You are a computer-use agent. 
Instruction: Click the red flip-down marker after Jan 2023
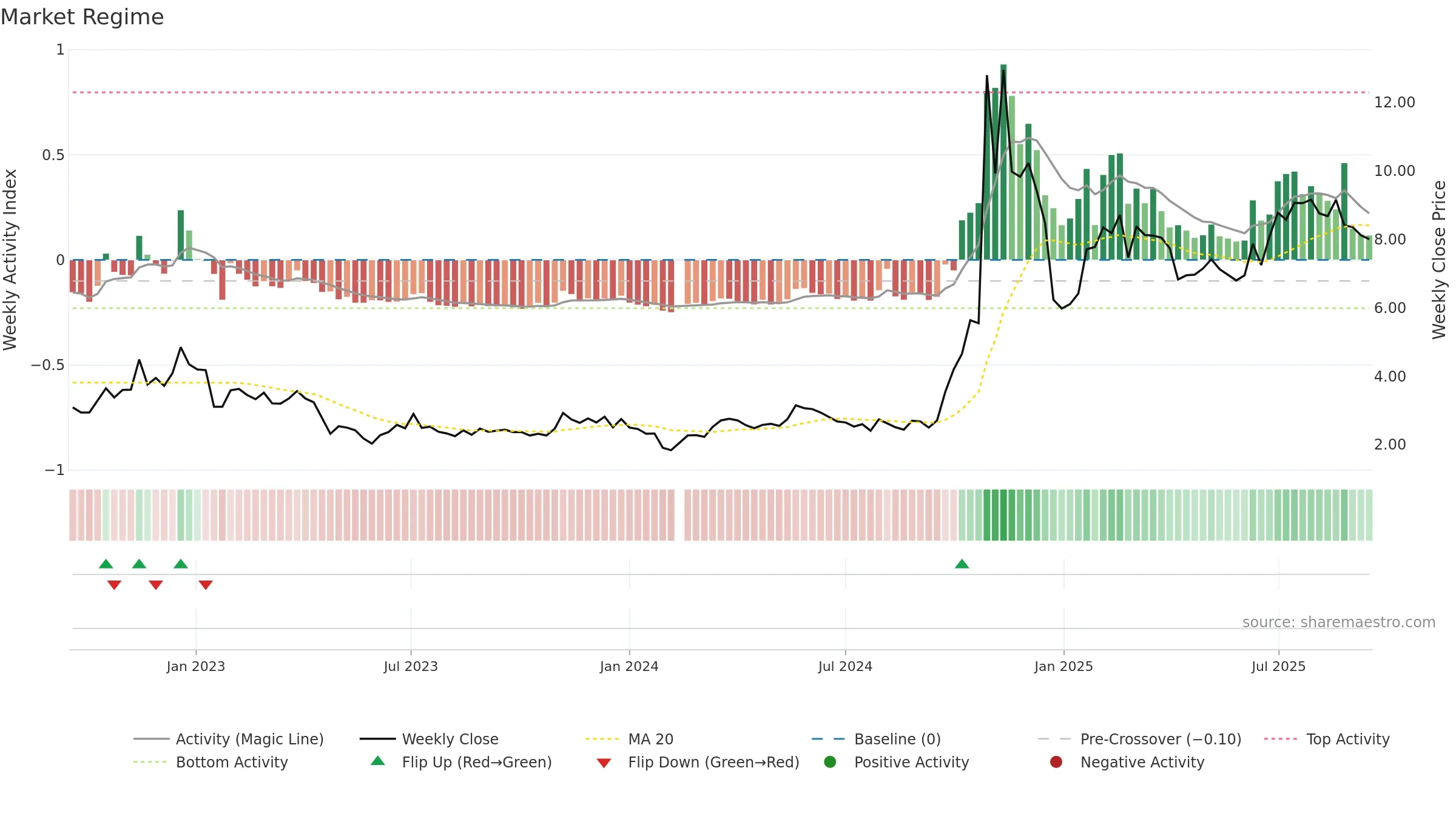tap(206, 585)
